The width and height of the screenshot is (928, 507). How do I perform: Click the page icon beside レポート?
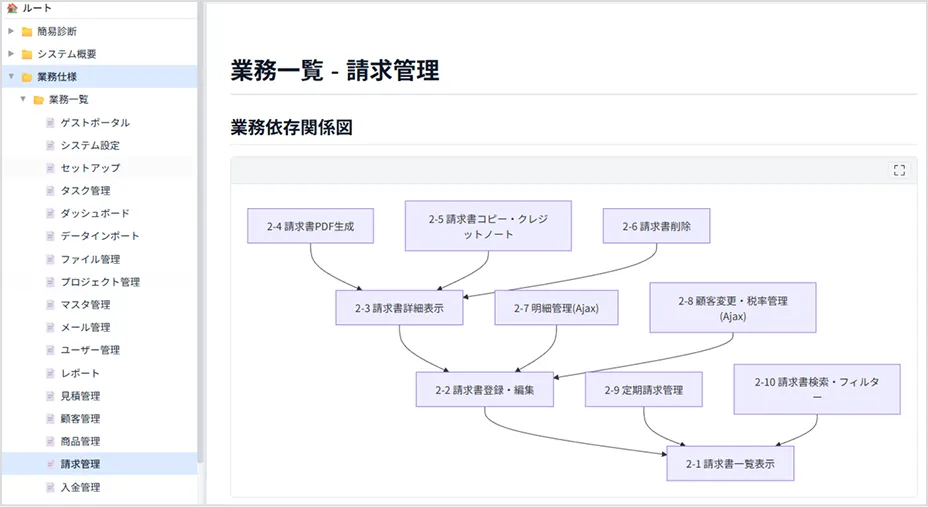coord(50,373)
